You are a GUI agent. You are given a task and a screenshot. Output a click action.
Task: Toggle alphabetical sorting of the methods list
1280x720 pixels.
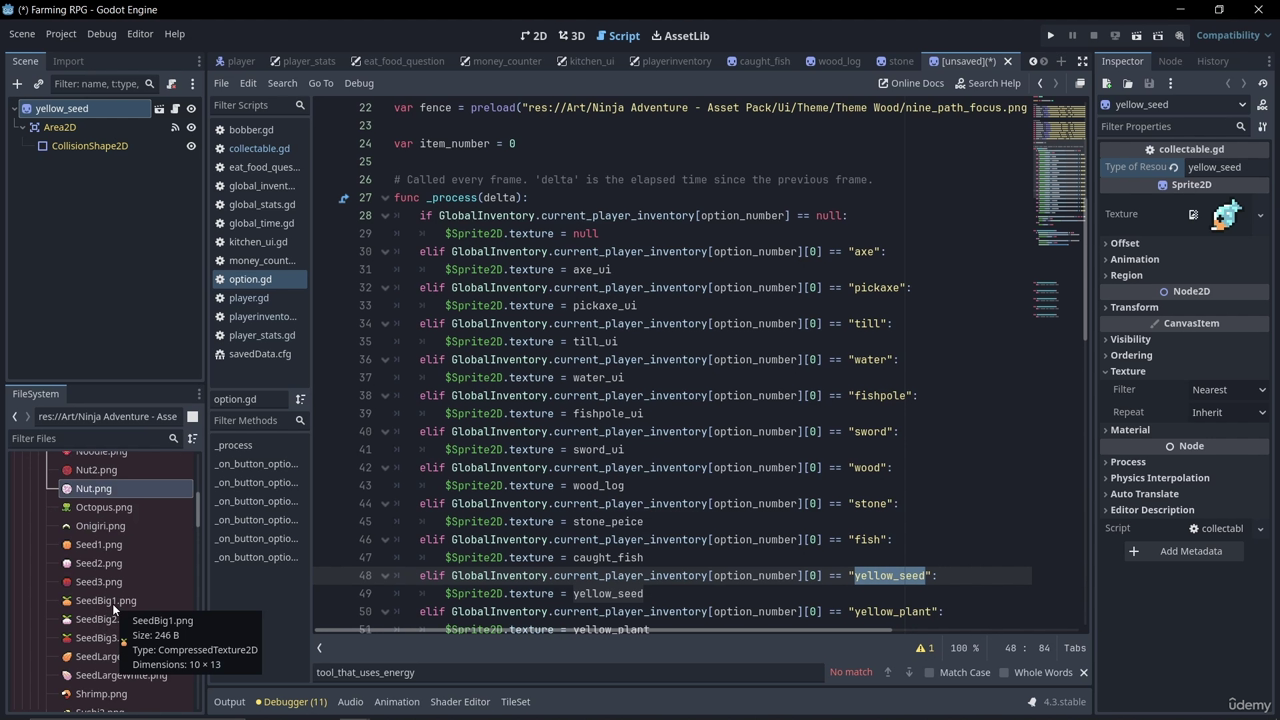(300, 399)
